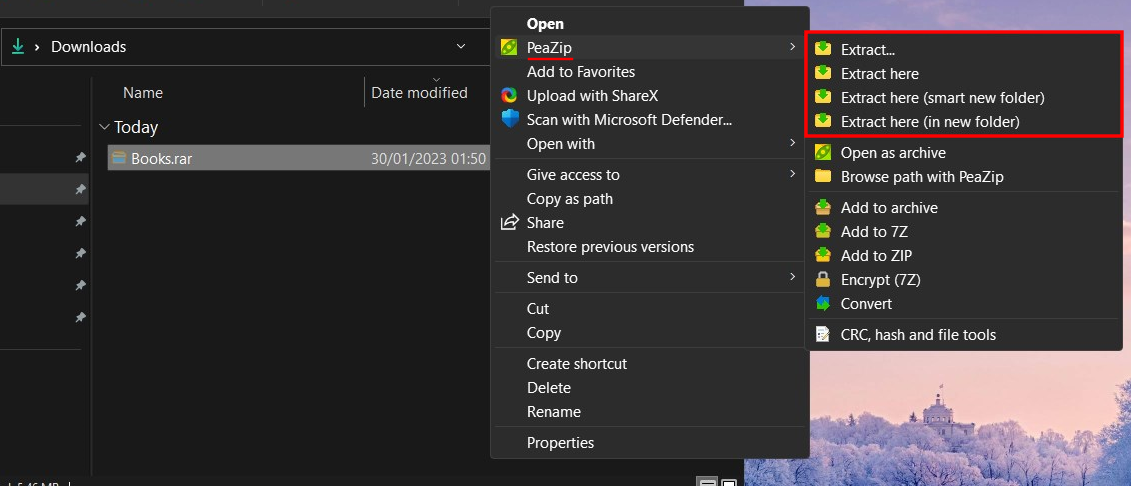
Task: Open the Downloads address bar dropdown
Action: pos(461,47)
